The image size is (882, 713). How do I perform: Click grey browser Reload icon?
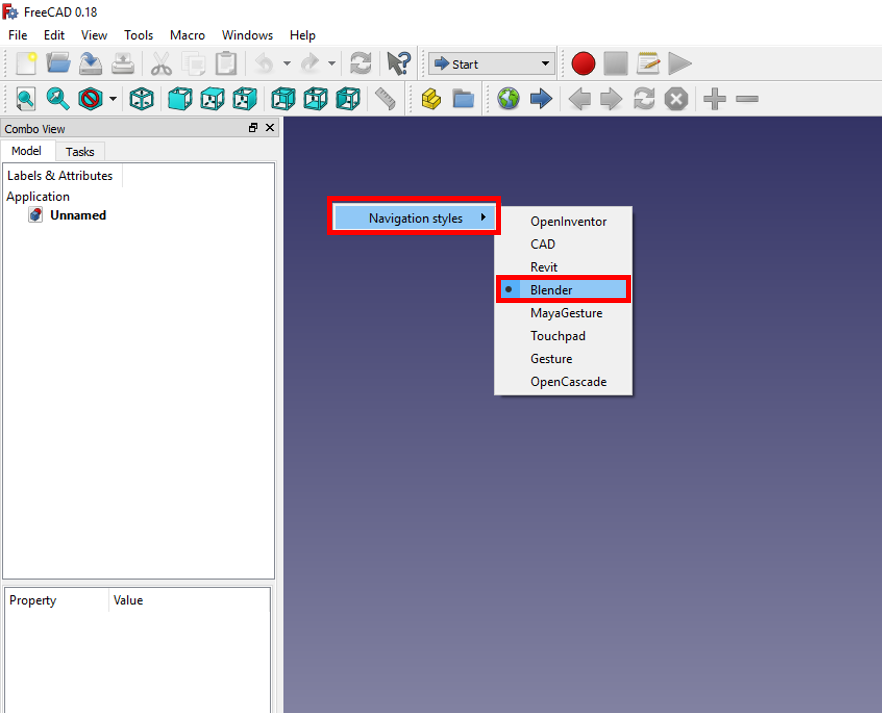644,99
